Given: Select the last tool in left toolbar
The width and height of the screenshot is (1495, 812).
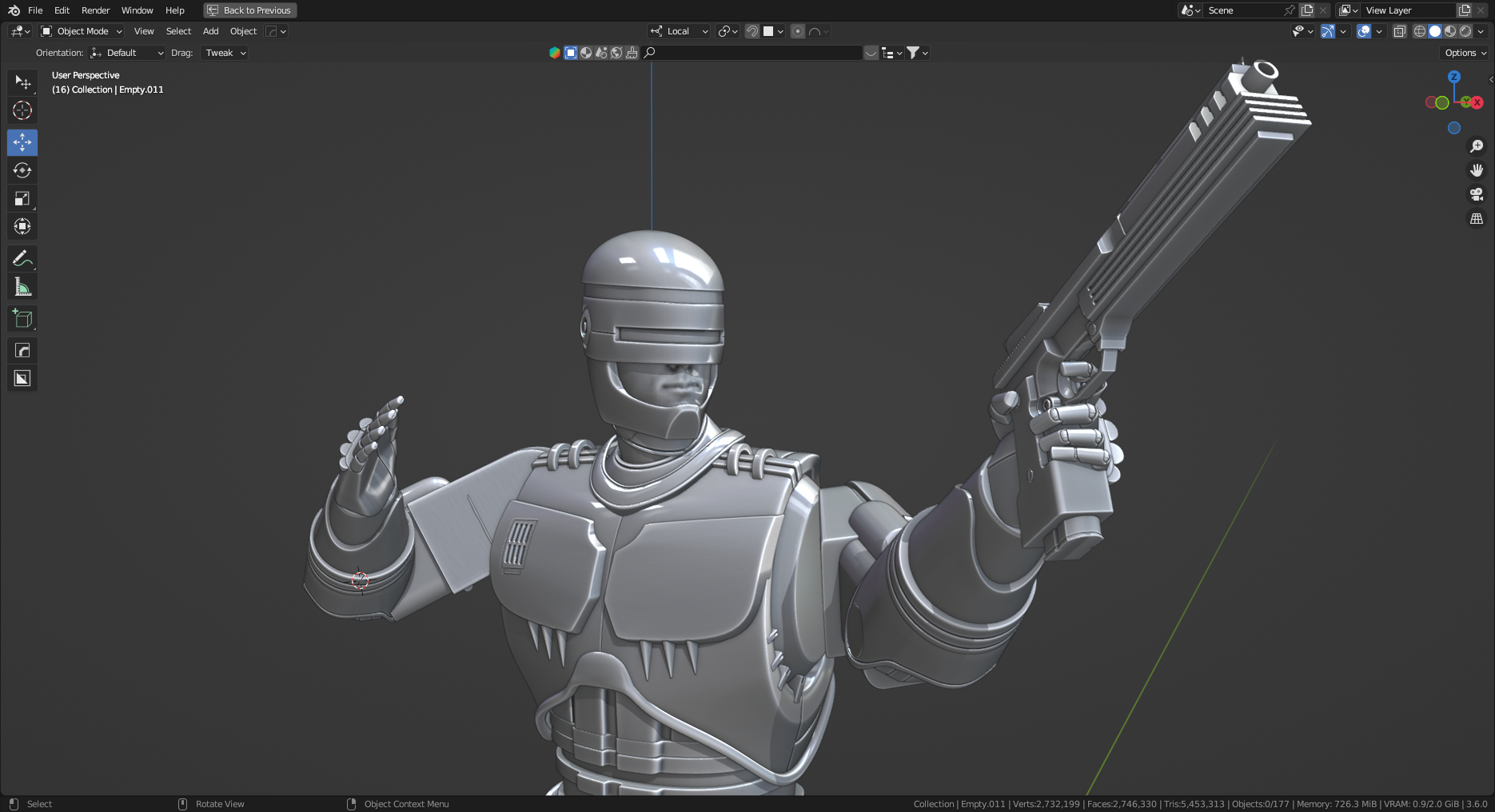Looking at the screenshot, I should [22, 378].
